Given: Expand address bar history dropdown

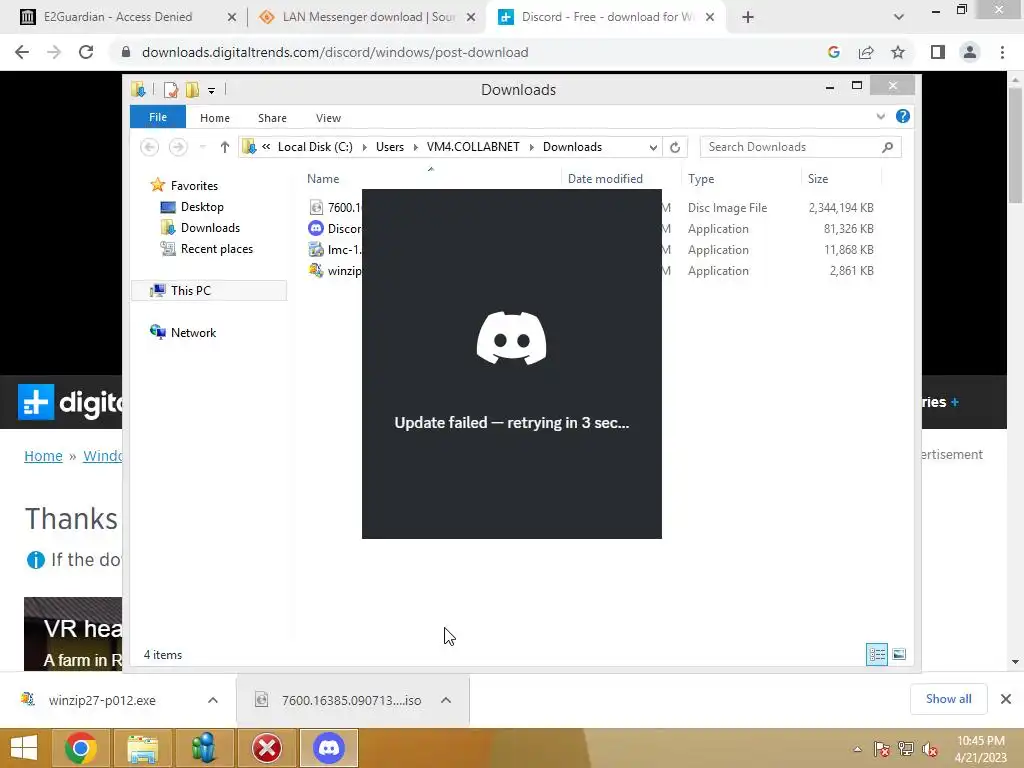Looking at the screenshot, I should click(653, 147).
